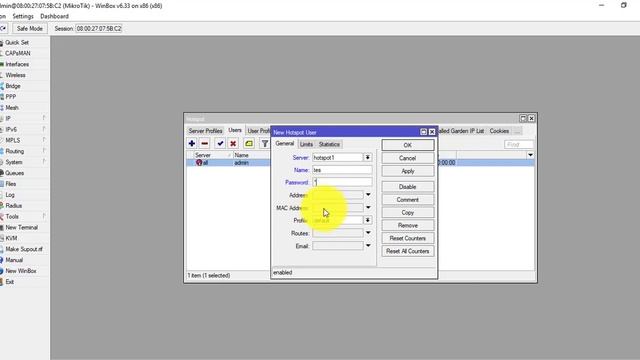Click Make Supout.rif in sidebar
Viewport: 640px width, 360px height.
(24, 249)
